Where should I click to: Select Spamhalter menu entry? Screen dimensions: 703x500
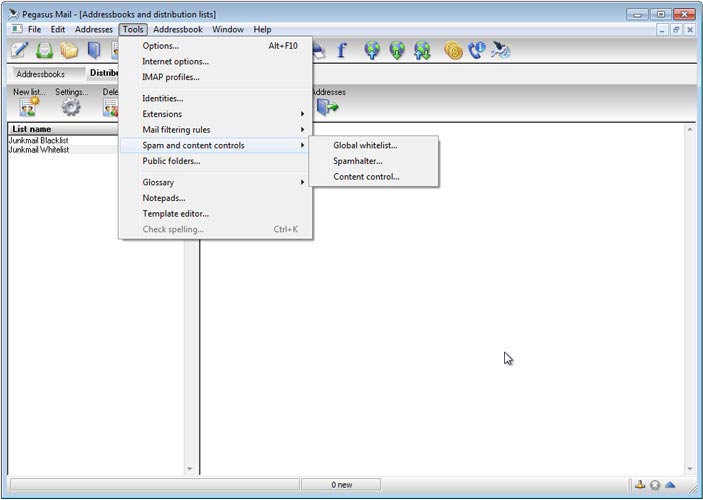[x=358, y=161]
